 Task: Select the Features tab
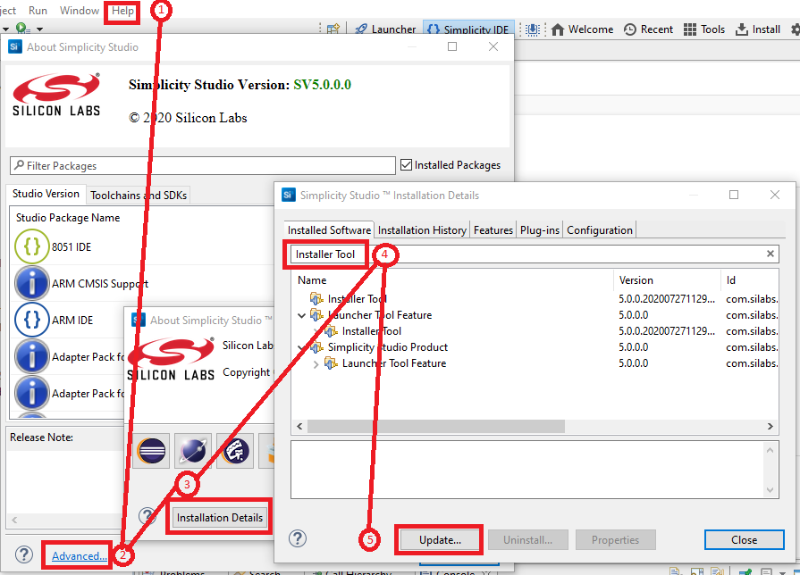point(493,230)
